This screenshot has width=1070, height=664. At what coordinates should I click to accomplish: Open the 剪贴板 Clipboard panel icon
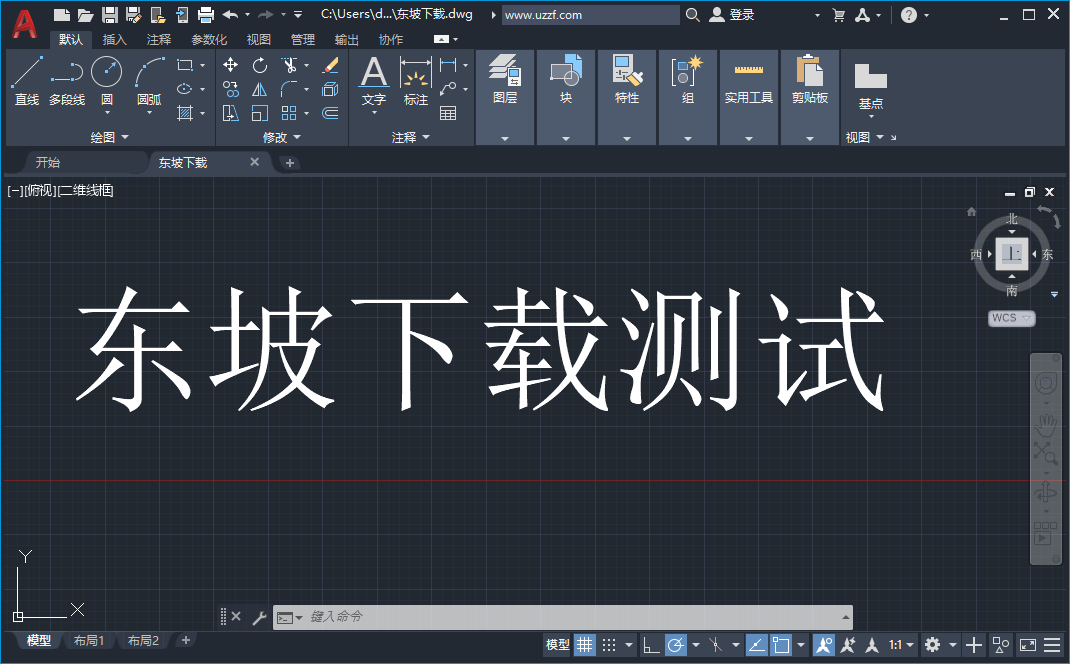(809, 75)
